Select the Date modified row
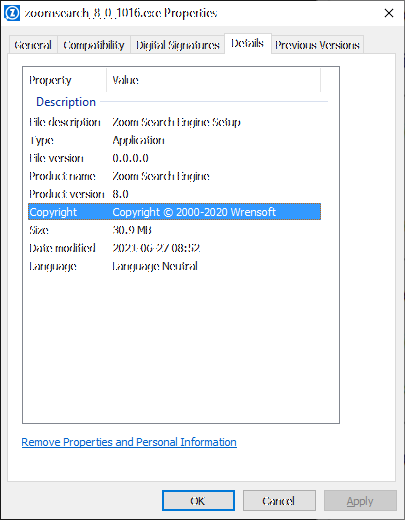The image size is (405, 520). [174, 248]
